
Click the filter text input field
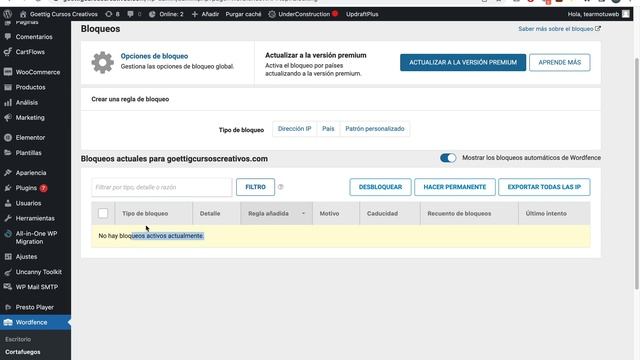162,187
